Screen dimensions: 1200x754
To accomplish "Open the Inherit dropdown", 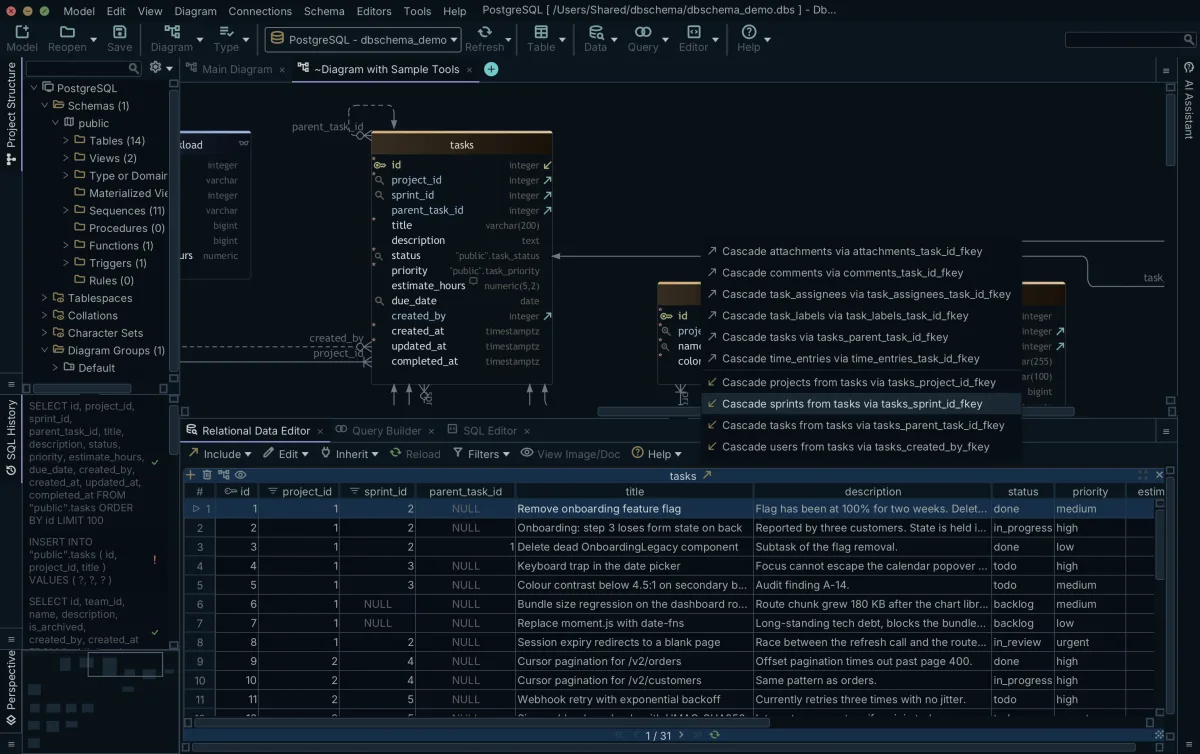I will [x=350, y=454].
